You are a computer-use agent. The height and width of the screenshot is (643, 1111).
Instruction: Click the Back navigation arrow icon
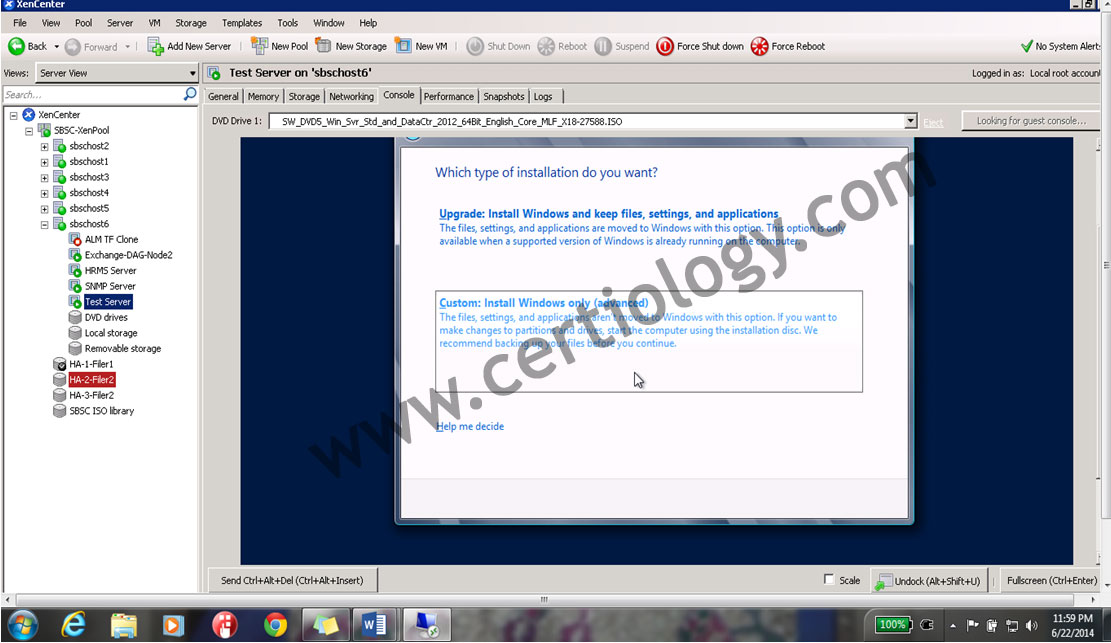tap(16, 46)
